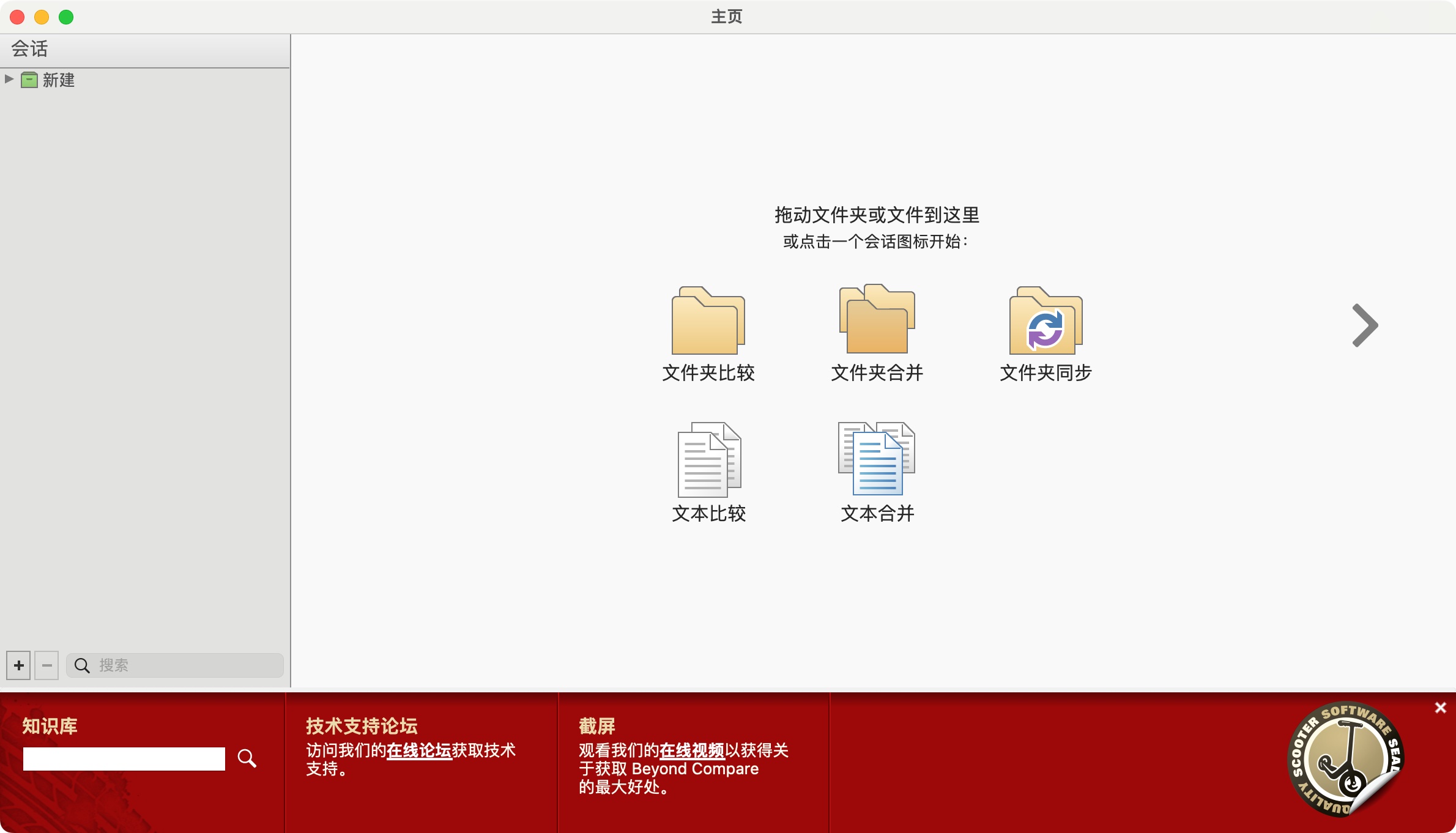Viewport: 1456px width, 833px height.
Task: Click the right arrow to show more sessions
Action: [x=1363, y=325]
